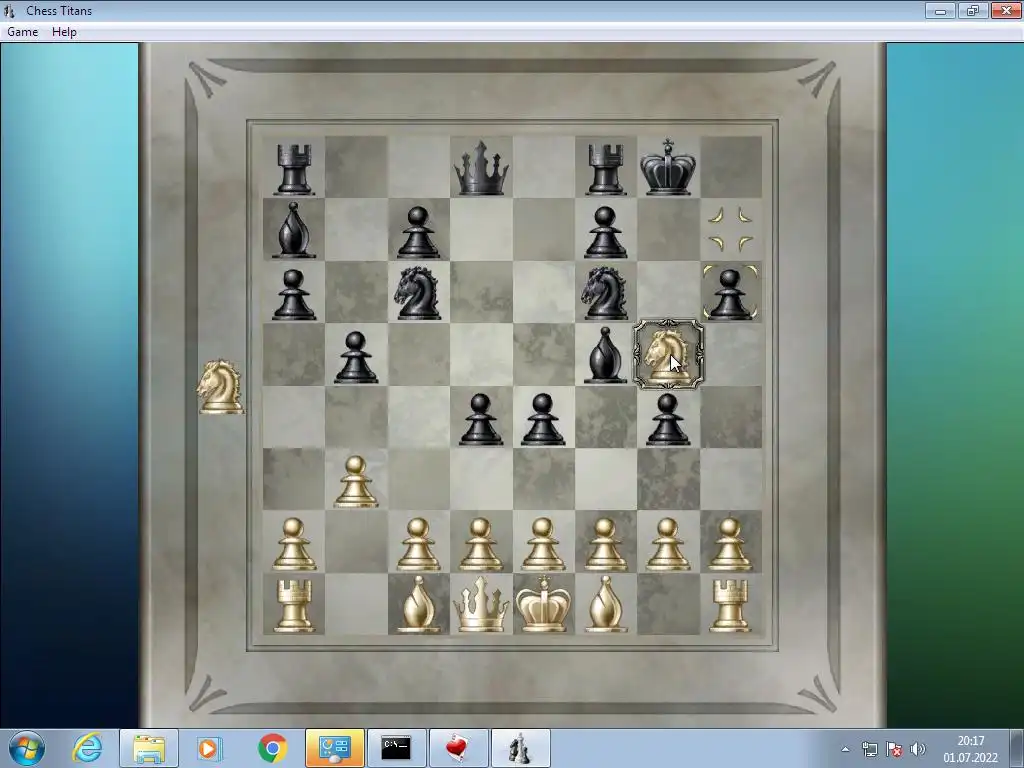Click the black knight on f6
This screenshot has height=768, width=1024.
[x=605, y=293]
